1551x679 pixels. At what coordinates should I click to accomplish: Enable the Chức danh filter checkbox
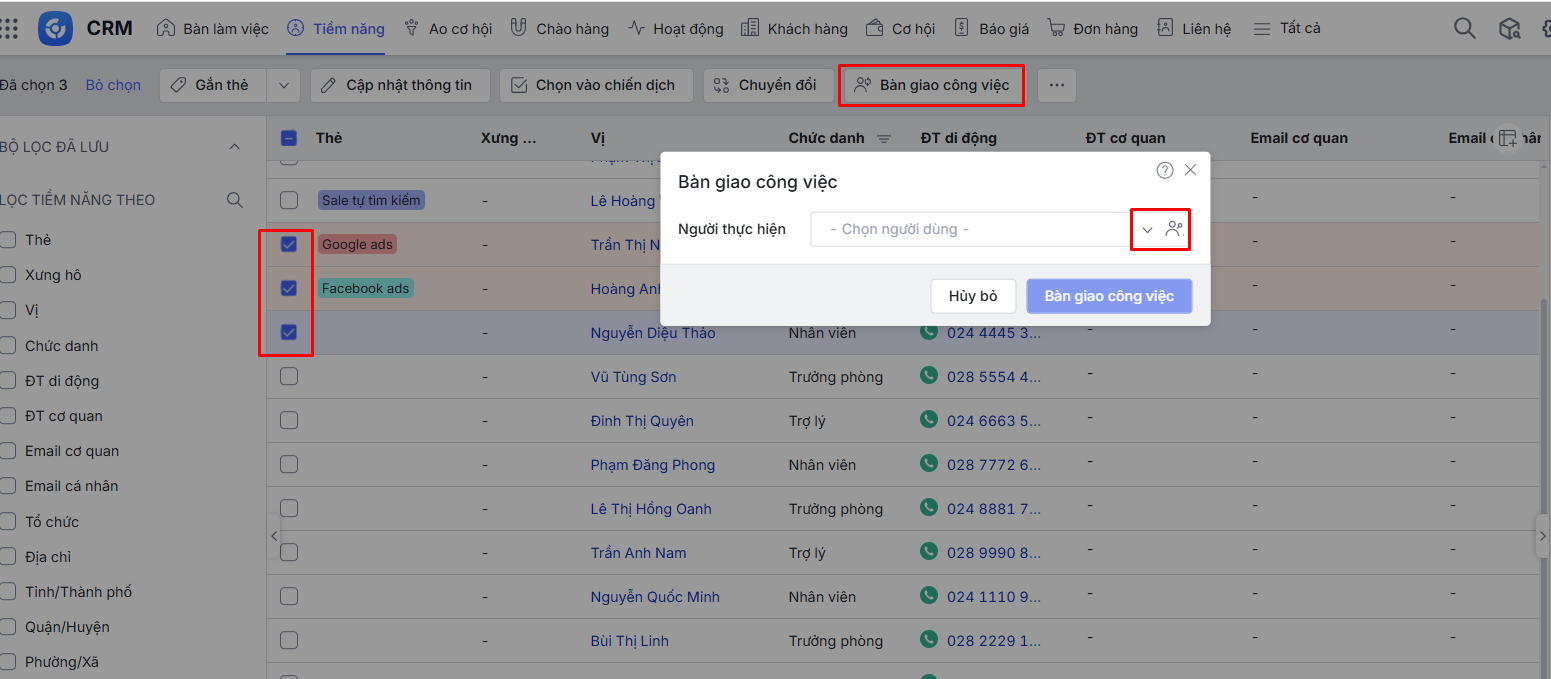click(x=9, y=346)
